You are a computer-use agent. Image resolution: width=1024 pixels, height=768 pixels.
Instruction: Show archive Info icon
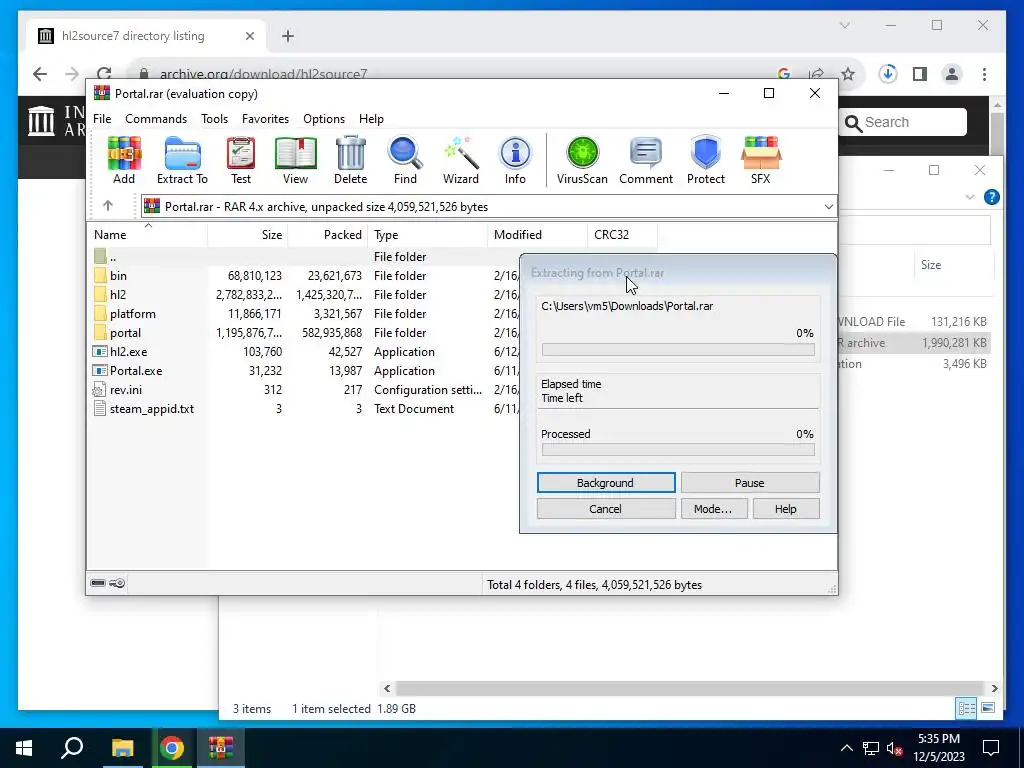[x=515, y=160]
